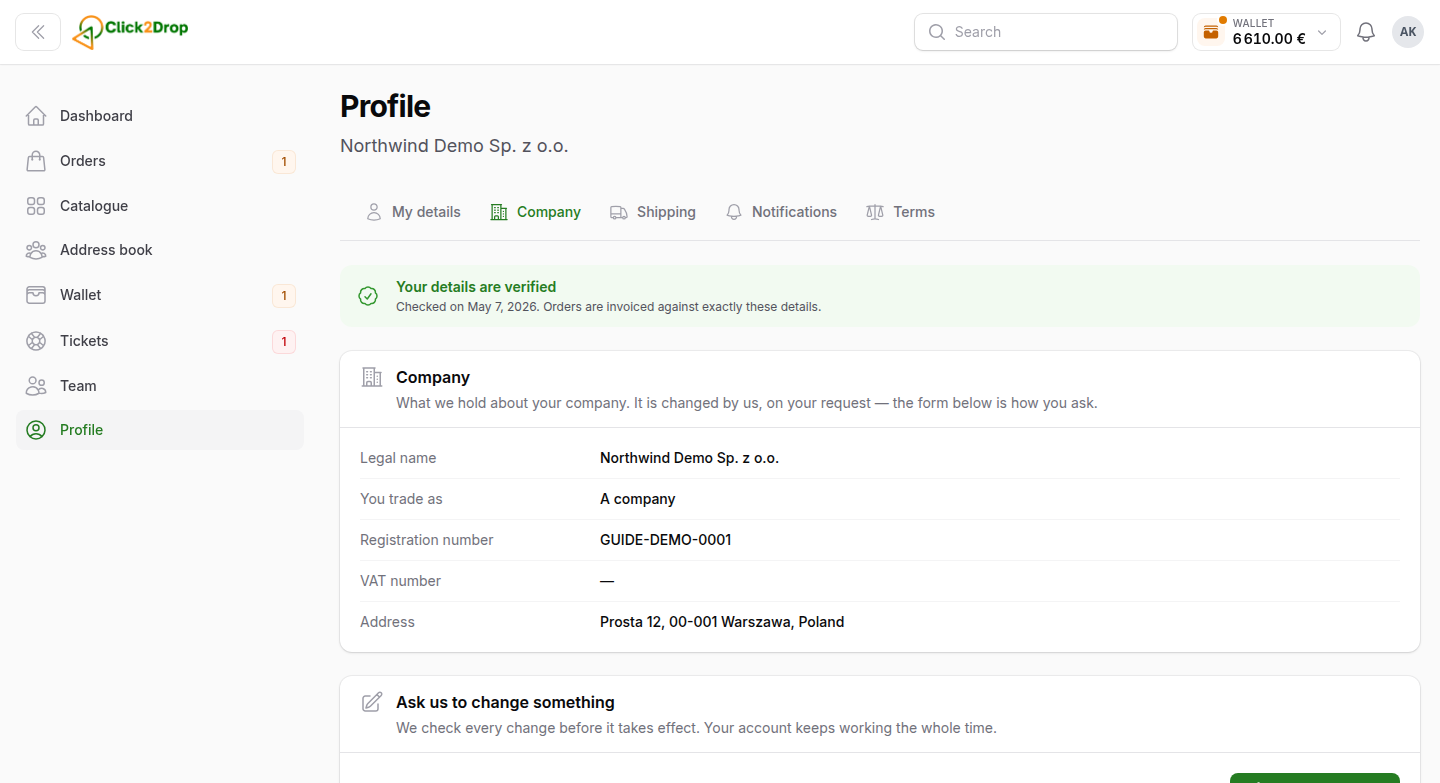Select Profile in the sidebar
The image size is (1440, 783).
click(160, 430)
